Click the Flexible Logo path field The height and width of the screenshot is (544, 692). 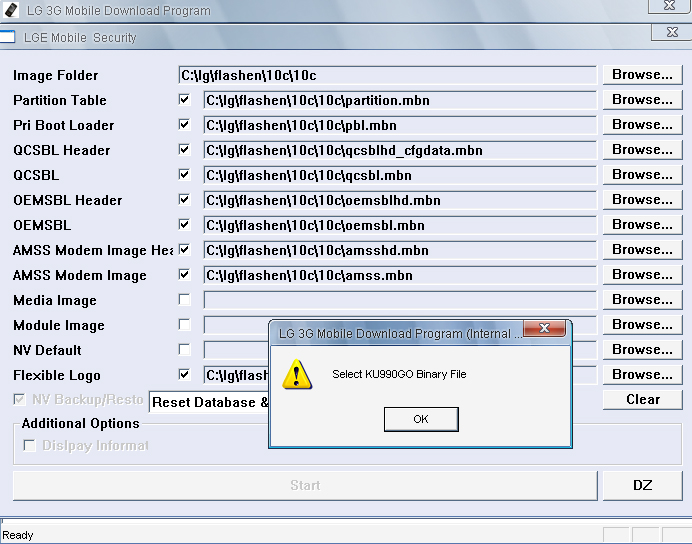tap(236, 375)
